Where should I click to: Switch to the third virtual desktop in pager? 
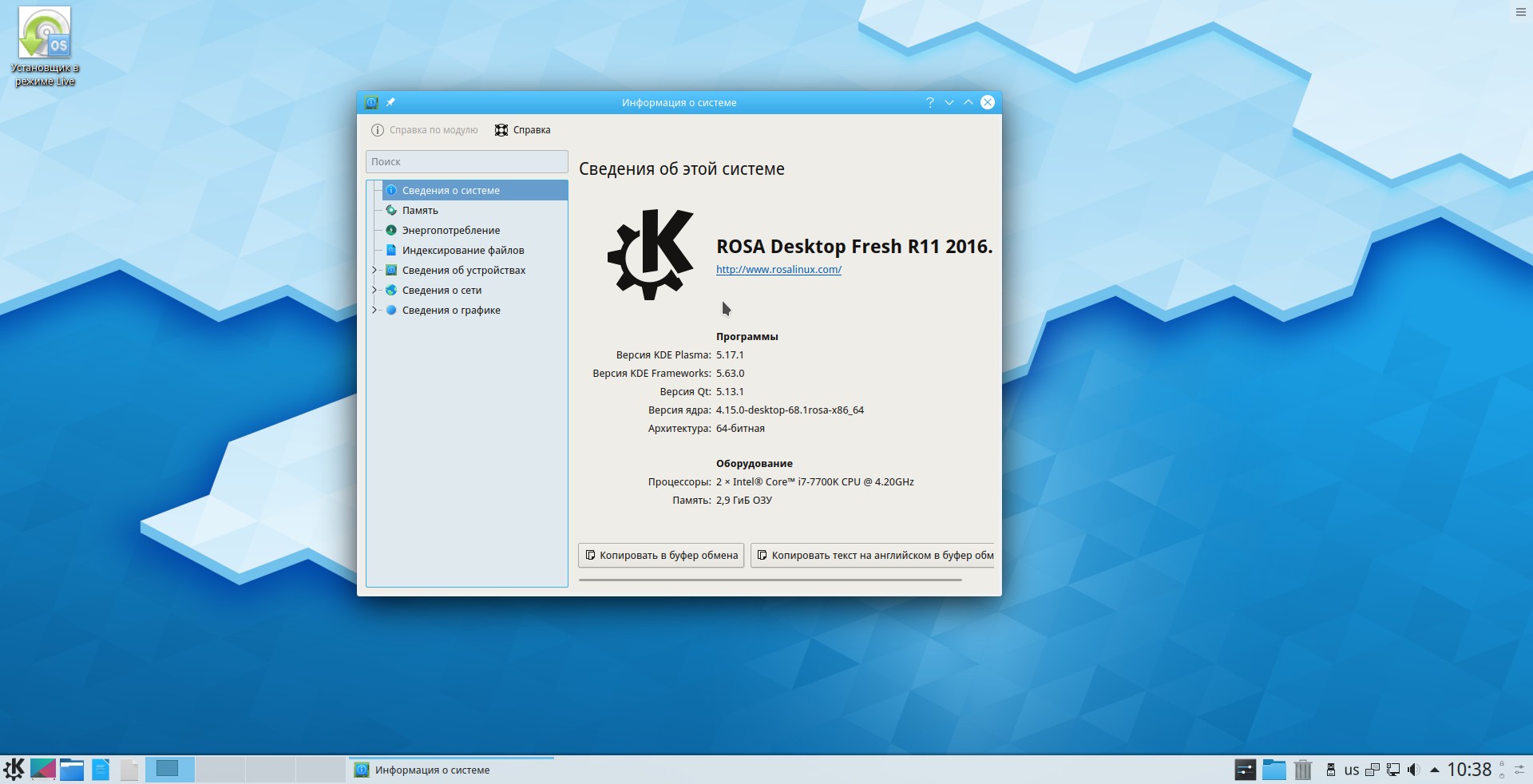271,770
